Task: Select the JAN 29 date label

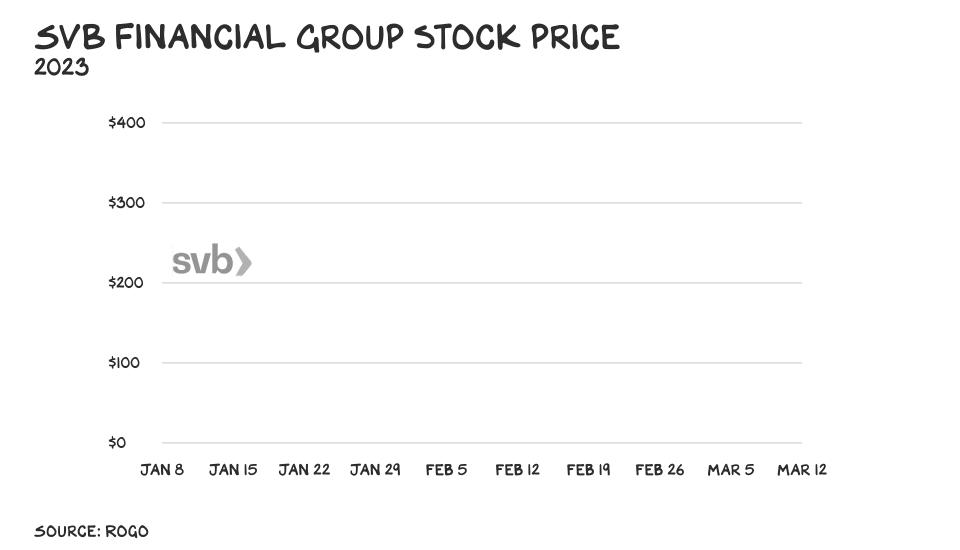Action: (x=375, y=470)
